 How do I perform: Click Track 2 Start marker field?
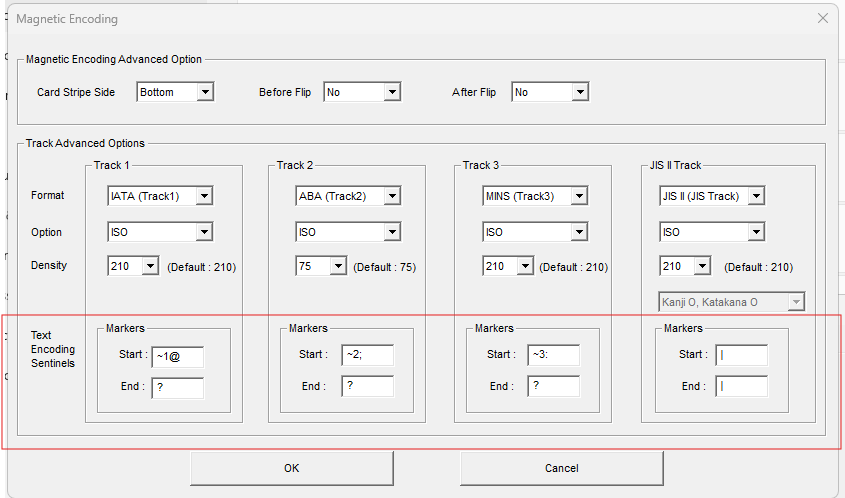pos(368,355)
